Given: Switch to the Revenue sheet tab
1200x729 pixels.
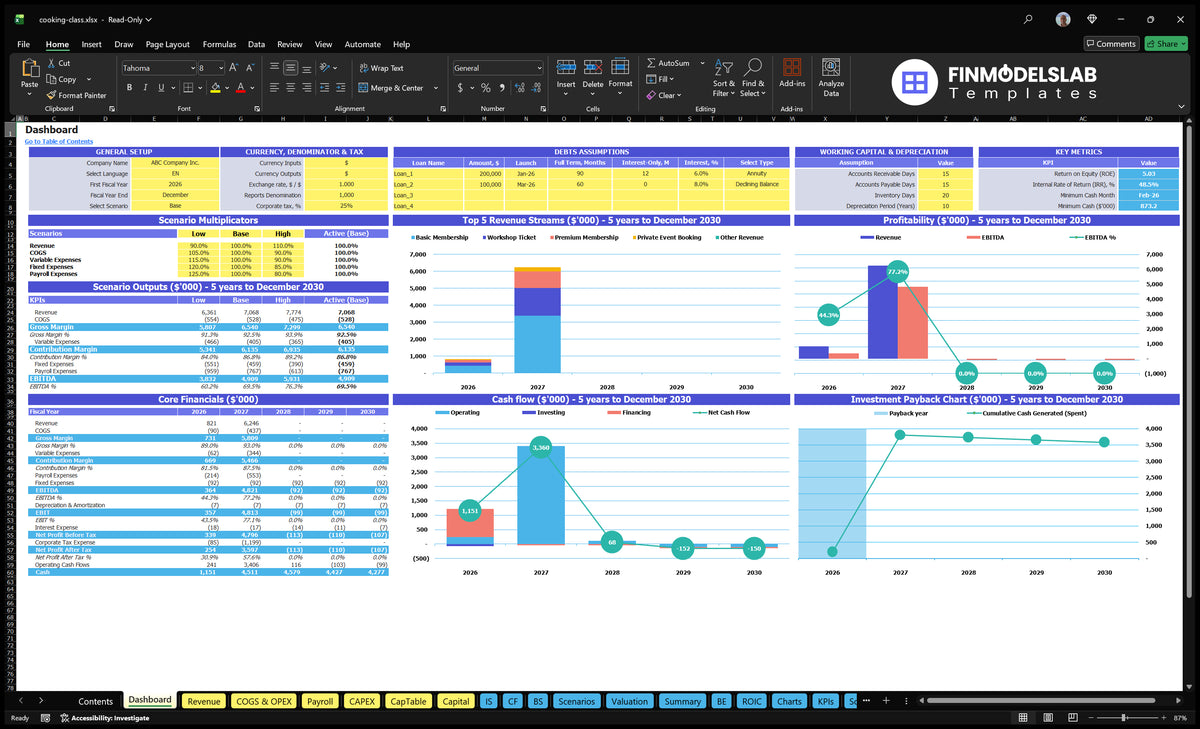Looking at the screenshot, I should [204, 701].
